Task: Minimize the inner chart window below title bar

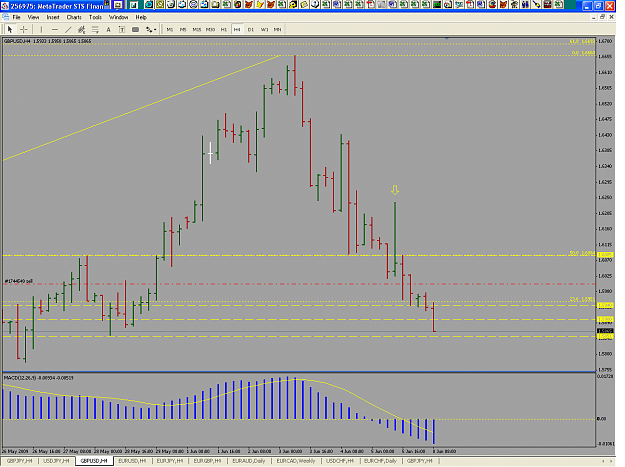Action: point(594,17)
